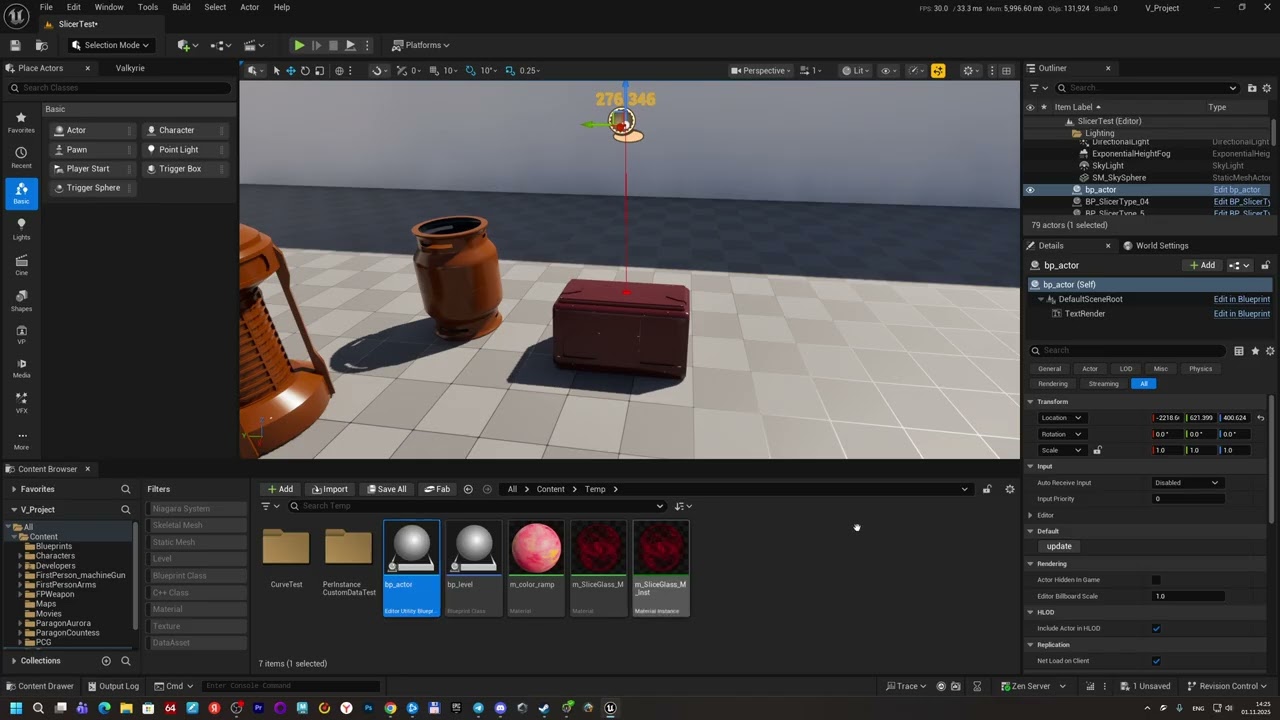
Task: Select the rotate gizmo tool in viewport
Action: pyautogui.click(x=305, y=70)
